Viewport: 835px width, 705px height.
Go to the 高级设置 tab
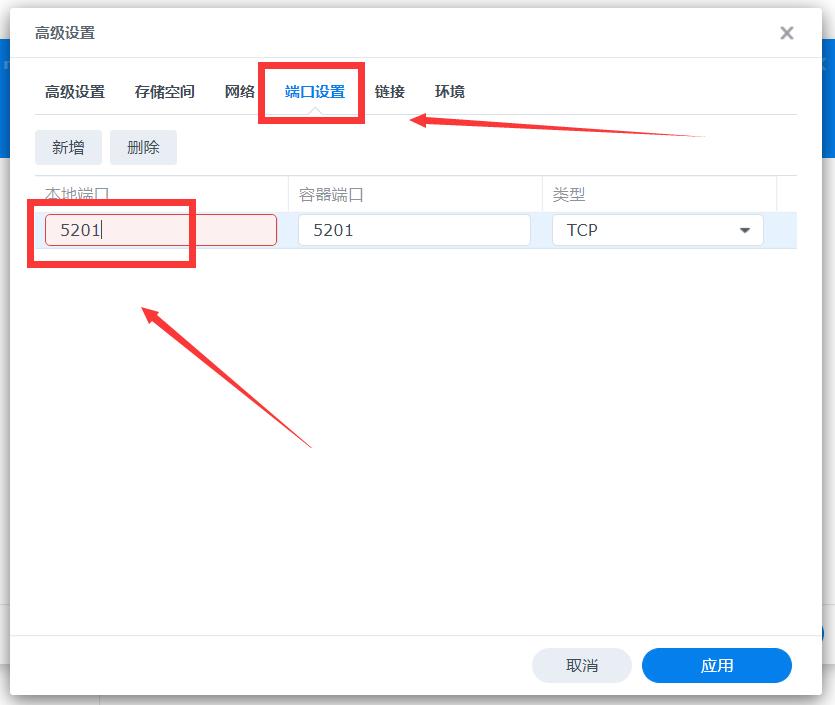point(74,91)
